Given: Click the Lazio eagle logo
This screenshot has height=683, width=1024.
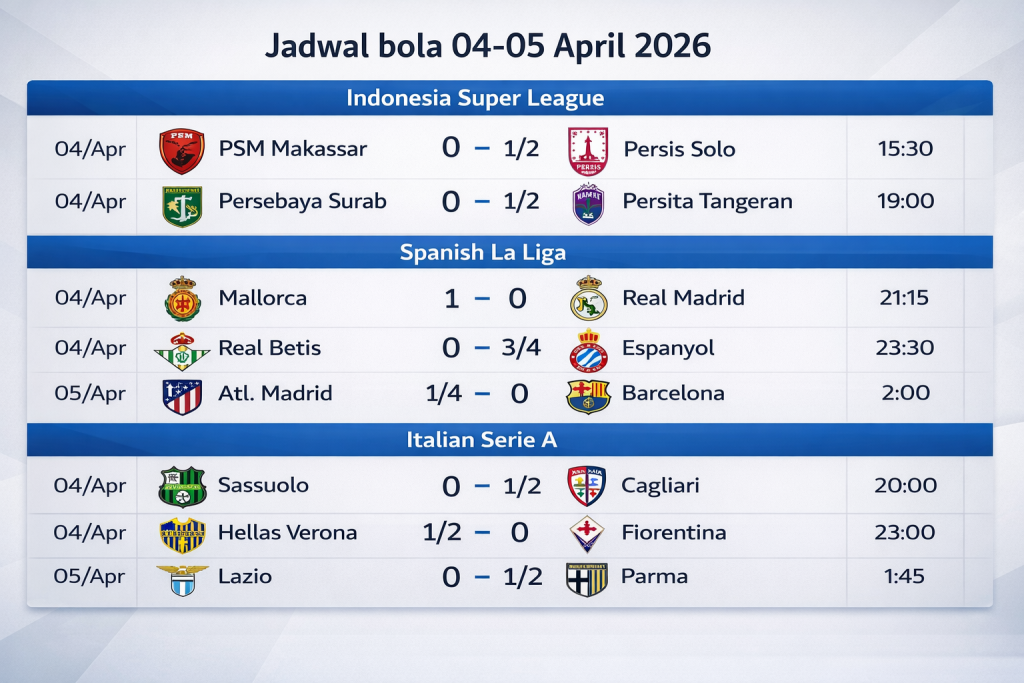Looking at the screenshot, I should click(x=182, y=577).
